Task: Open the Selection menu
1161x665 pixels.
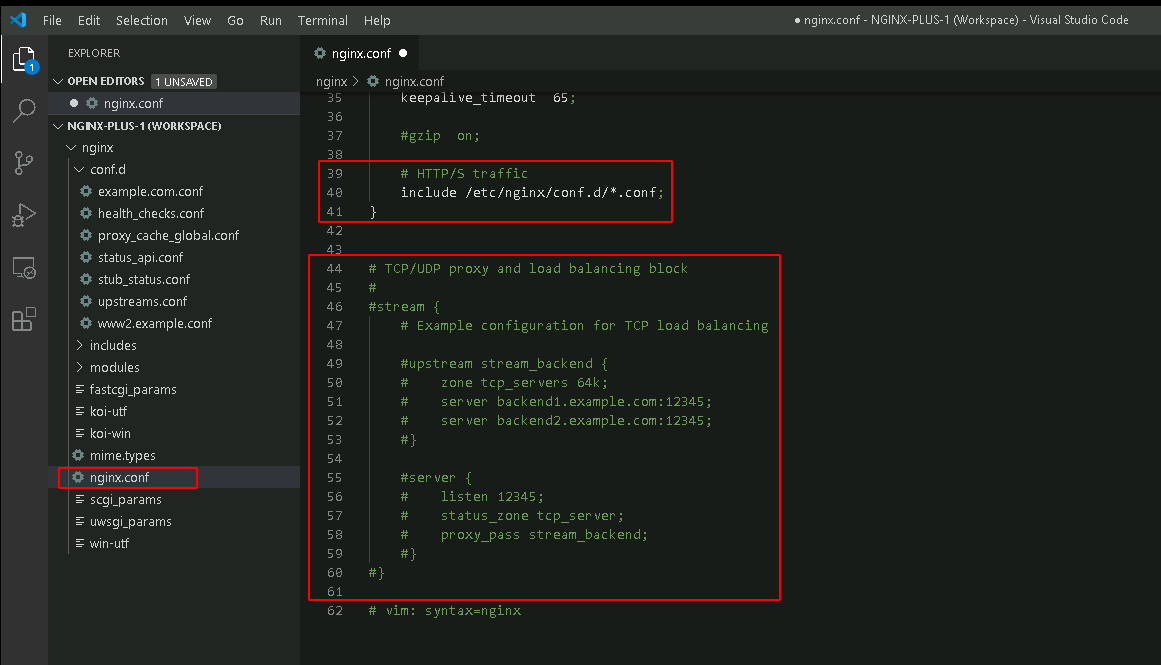Action: tap(141, 21)
